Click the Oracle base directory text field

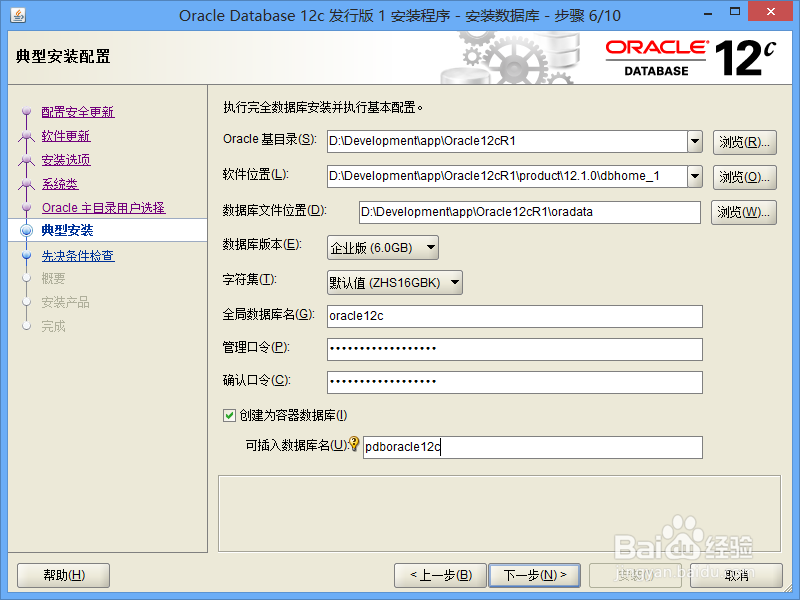click(507, 141)
